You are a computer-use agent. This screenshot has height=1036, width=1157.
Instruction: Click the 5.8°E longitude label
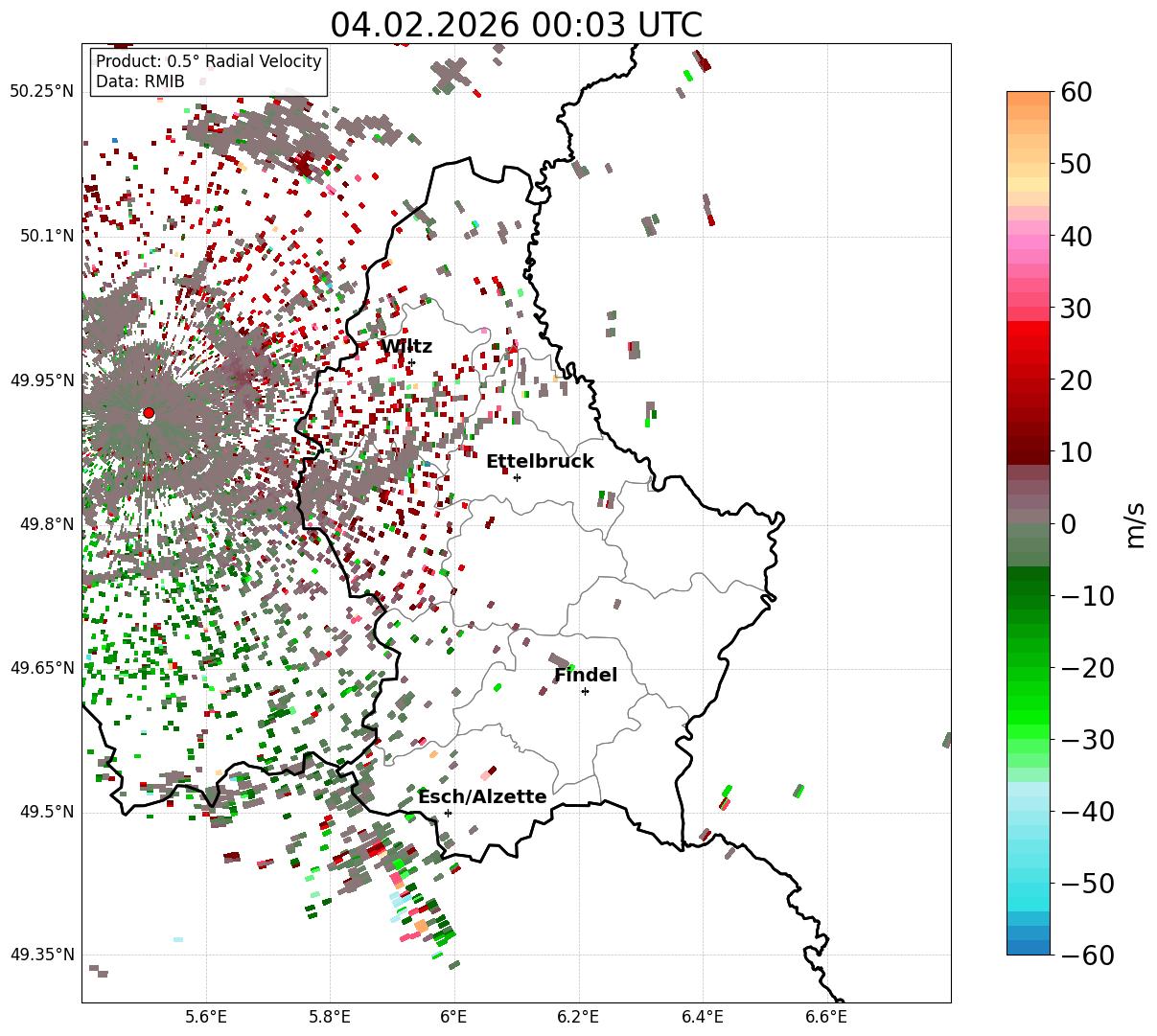pos(331,1017)
